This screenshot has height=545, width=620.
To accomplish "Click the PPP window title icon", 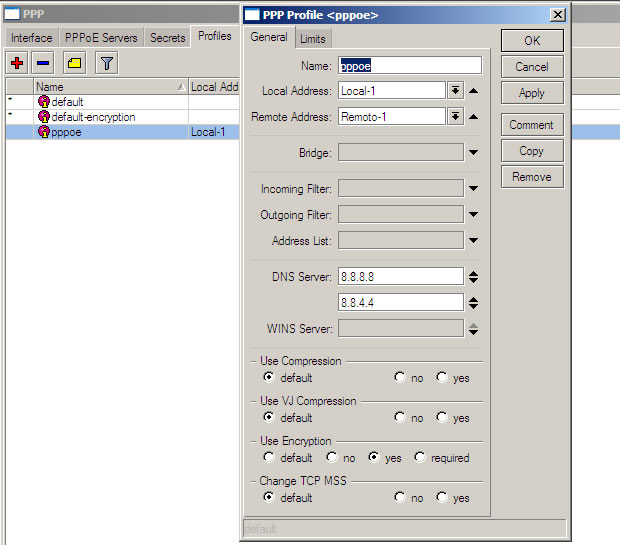I will 11,14.
